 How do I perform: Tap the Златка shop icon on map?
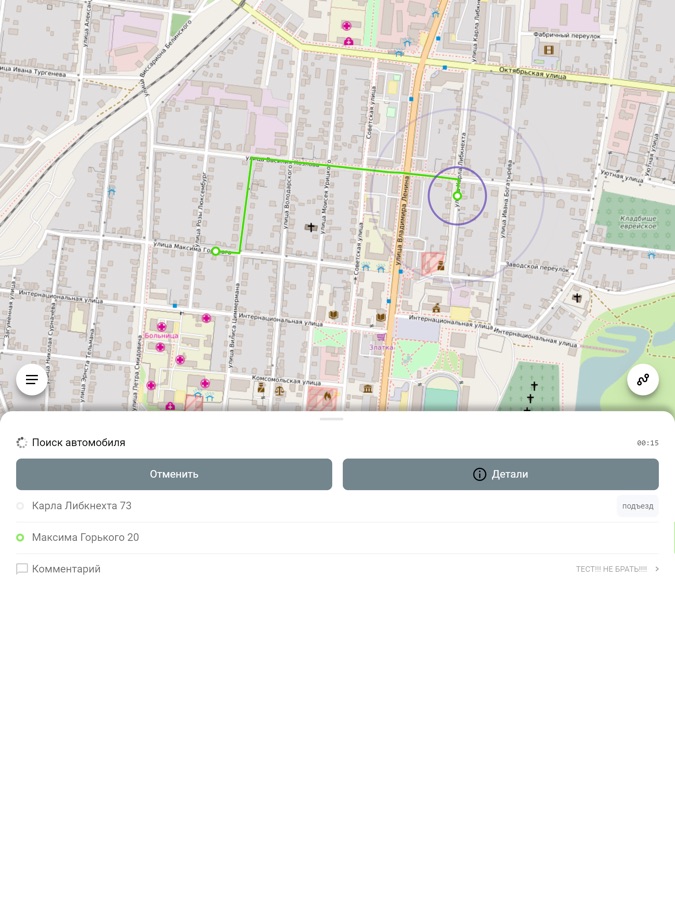tap(381, 337)
